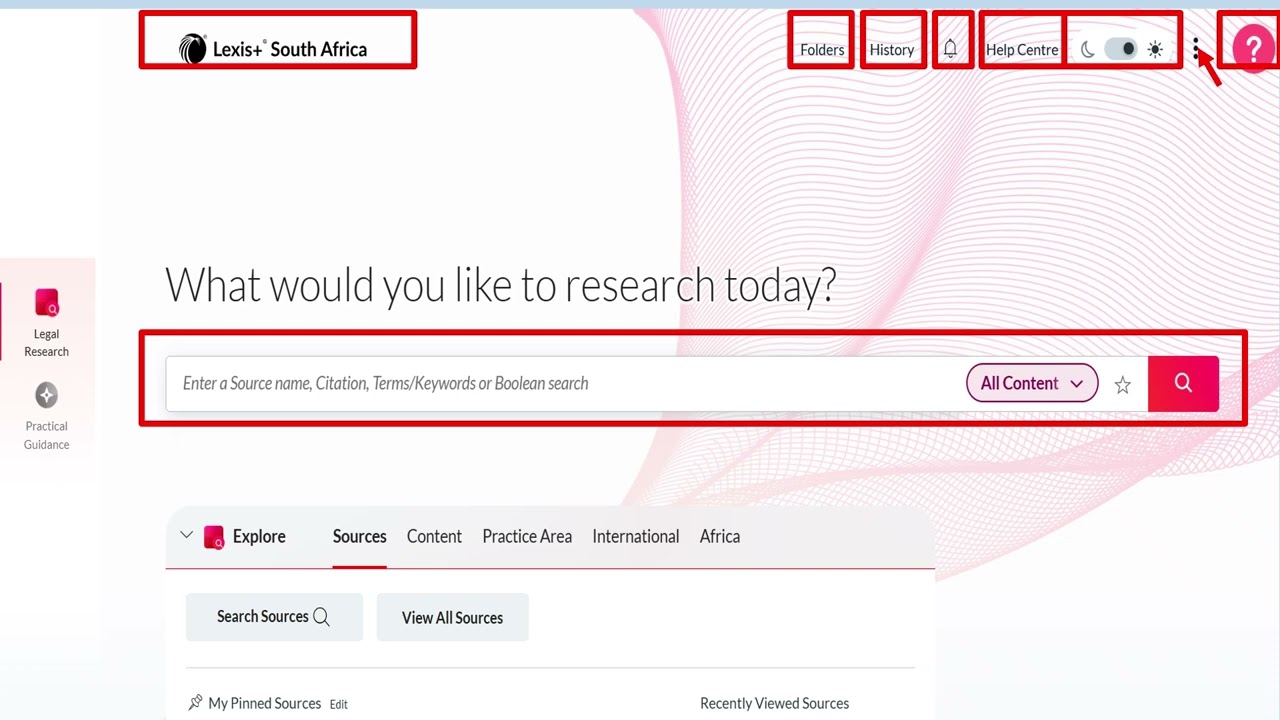Screen dimensions: 1280x720
Task: Switch to the International tab
Action: pyautogui.click(x=636, y=537)
